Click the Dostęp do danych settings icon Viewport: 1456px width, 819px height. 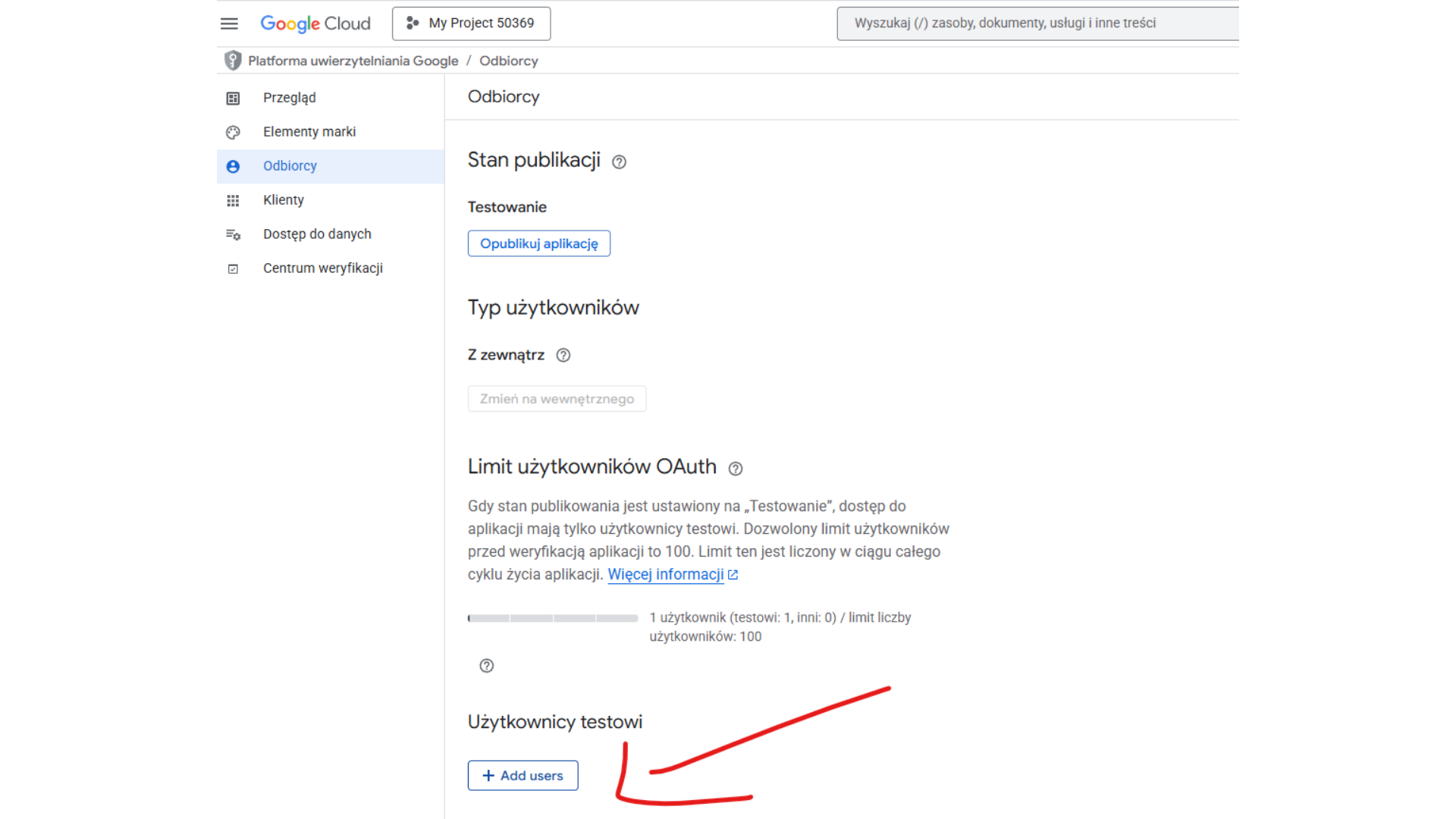tap(233, 234)
